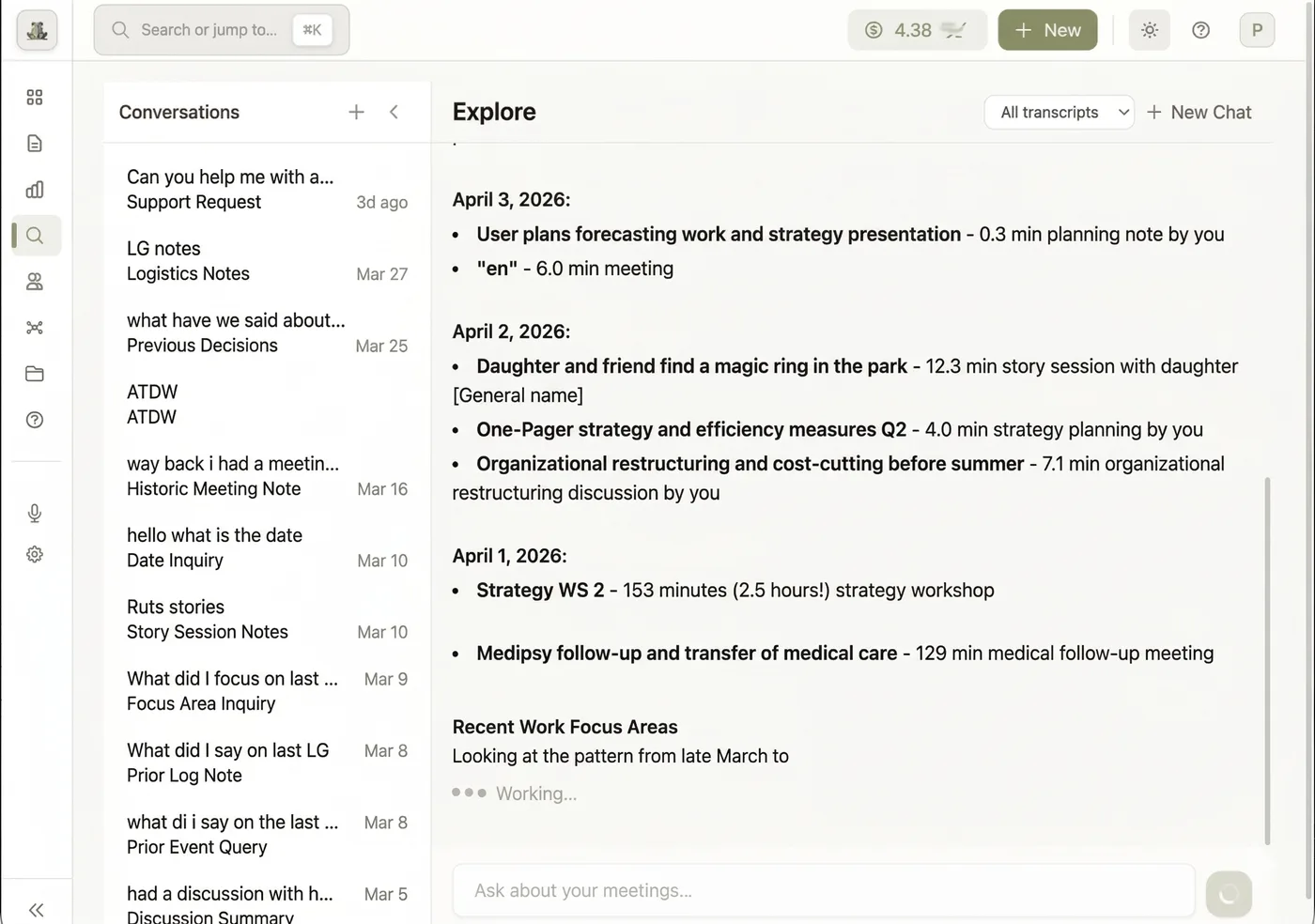
Task: Open the connections network view
Action: (x=35, y=327)
